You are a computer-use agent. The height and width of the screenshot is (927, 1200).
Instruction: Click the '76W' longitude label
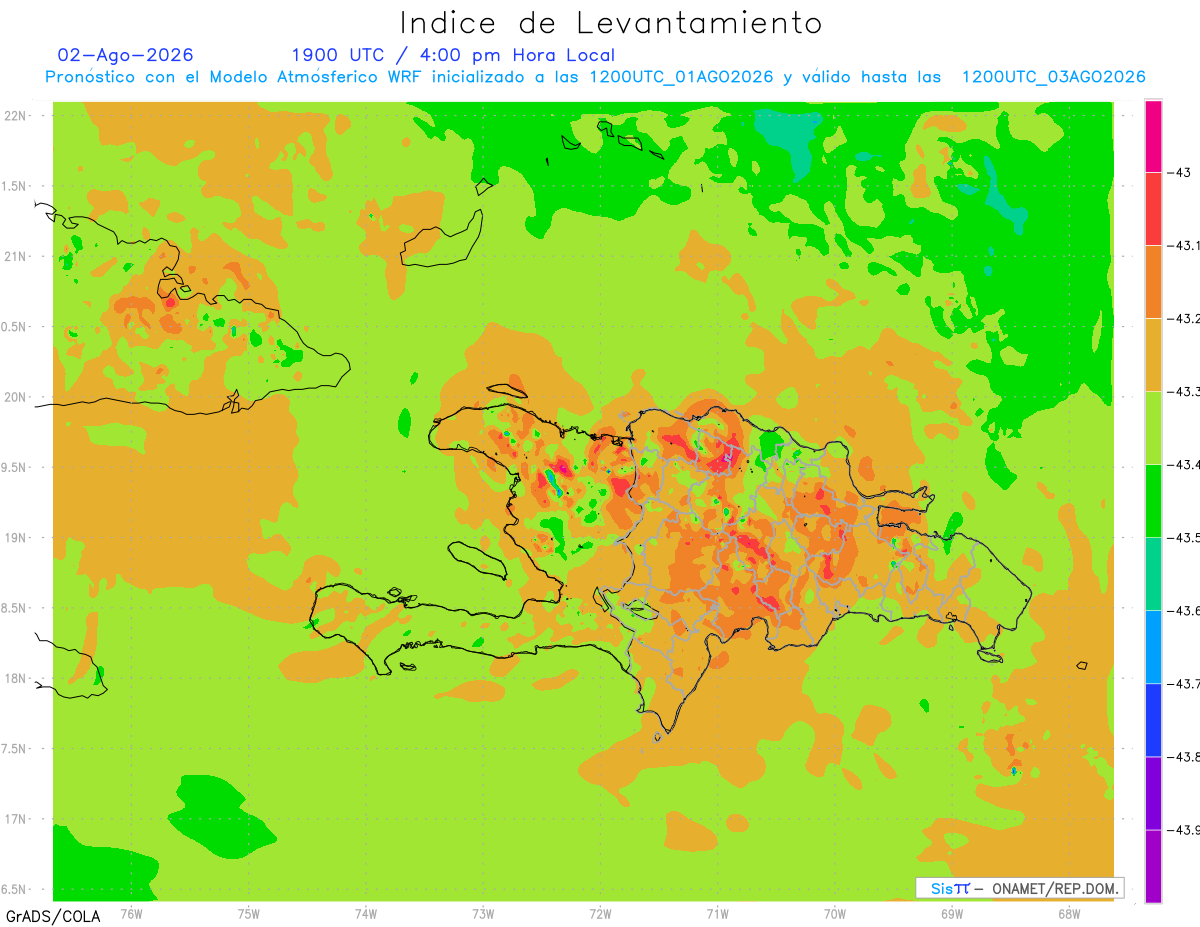[132, 913]
